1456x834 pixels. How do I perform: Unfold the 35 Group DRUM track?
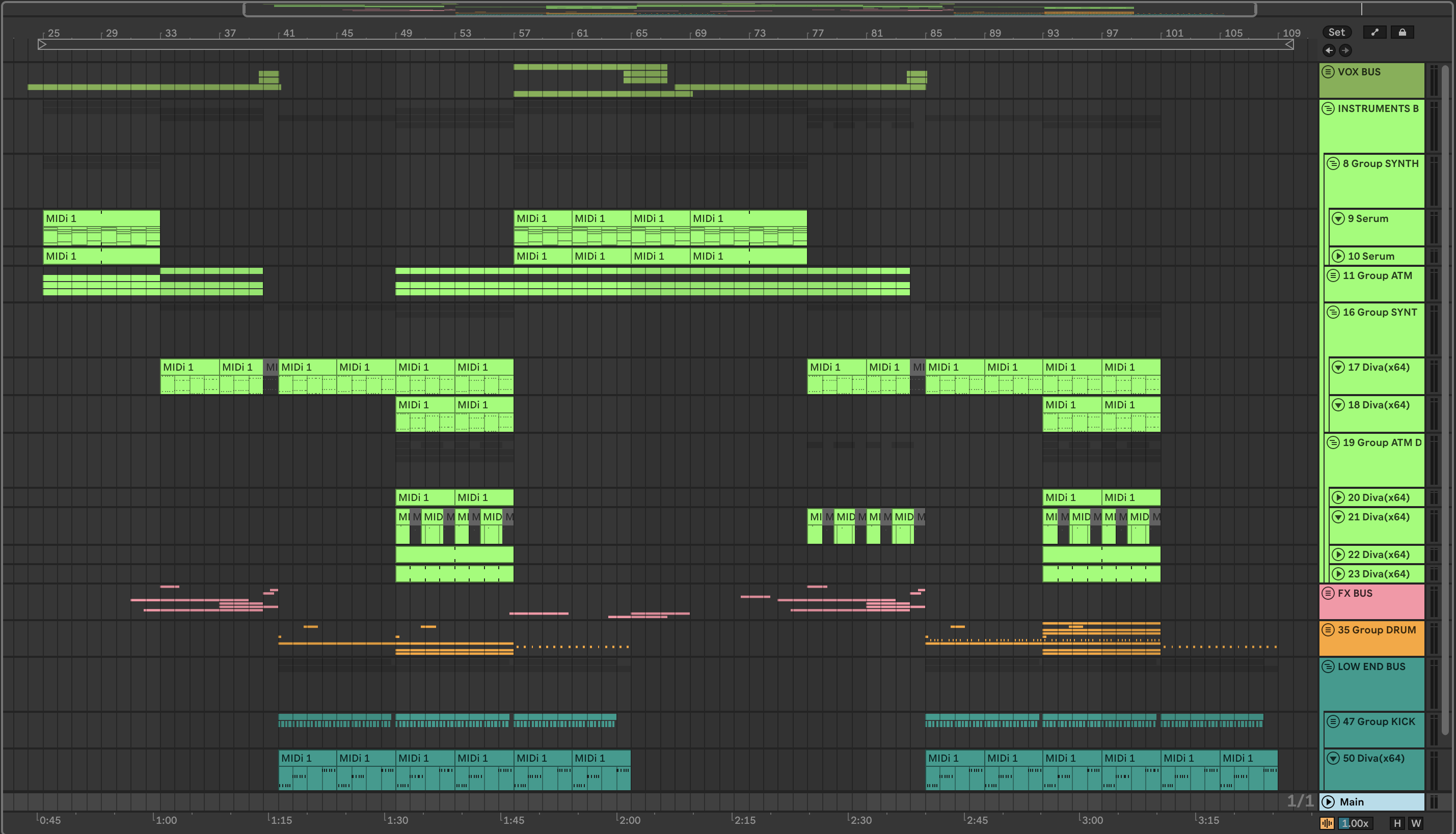pos(1328,630)
